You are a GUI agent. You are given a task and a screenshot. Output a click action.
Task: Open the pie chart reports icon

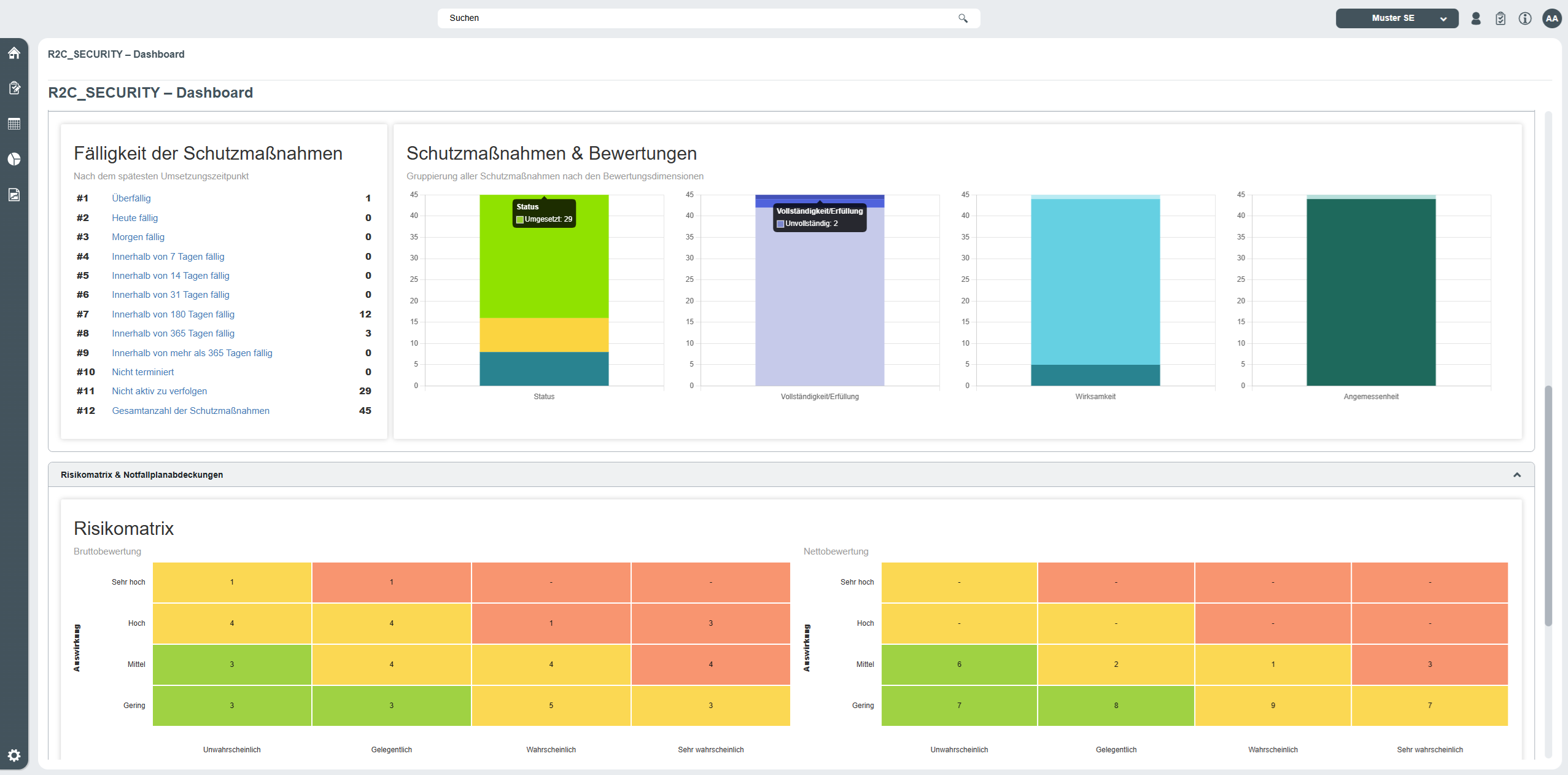(x=14, y=159)
